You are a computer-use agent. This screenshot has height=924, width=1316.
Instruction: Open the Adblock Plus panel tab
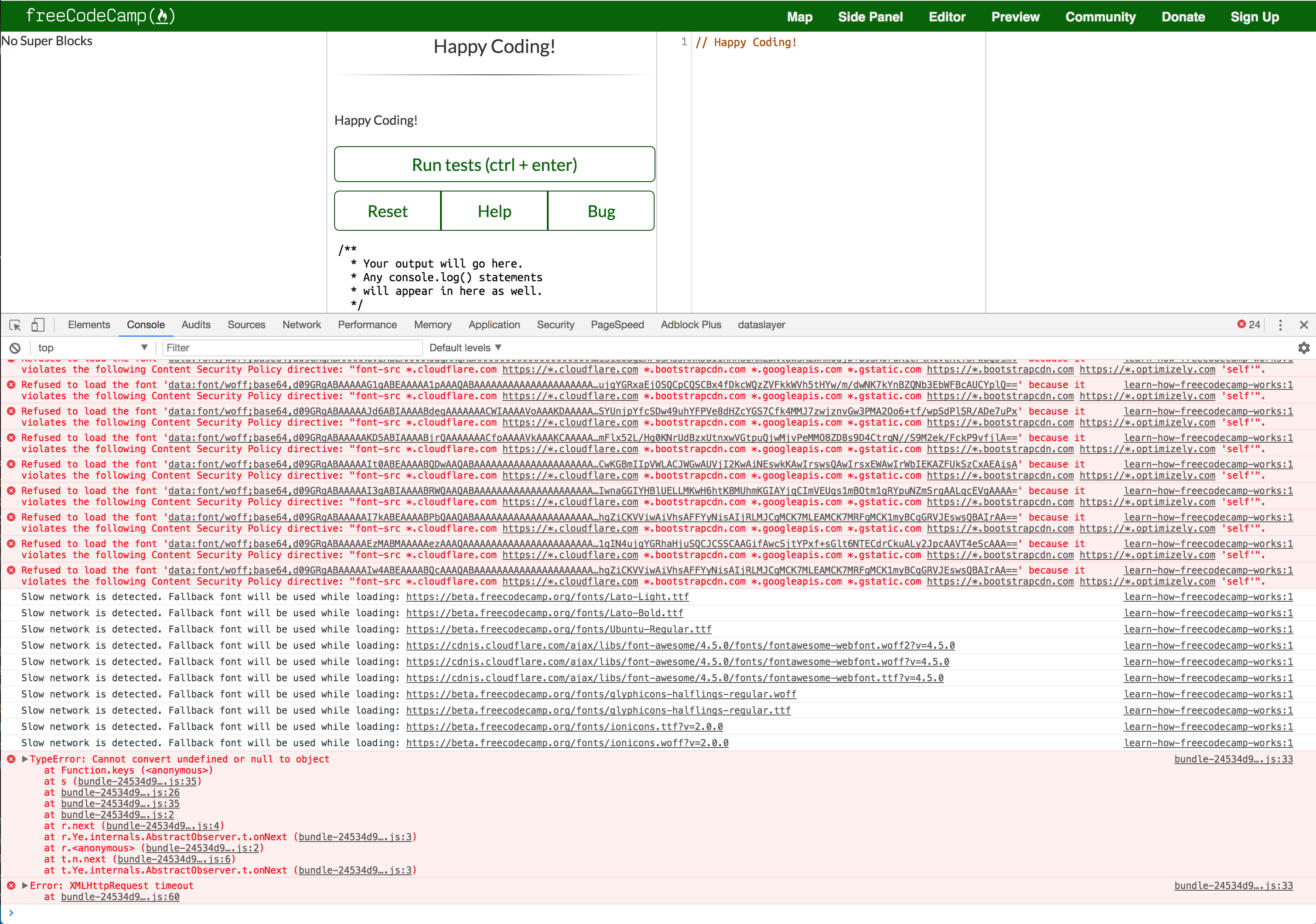[x=690, y=324]
